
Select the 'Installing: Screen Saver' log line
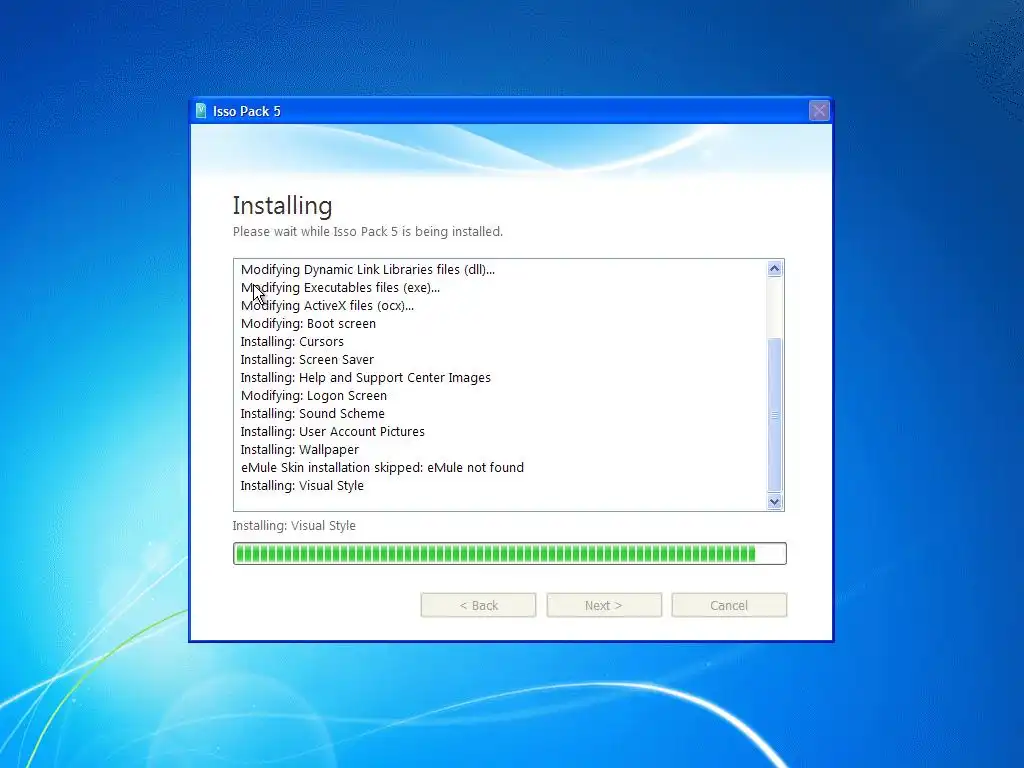(x=307, y=360)
